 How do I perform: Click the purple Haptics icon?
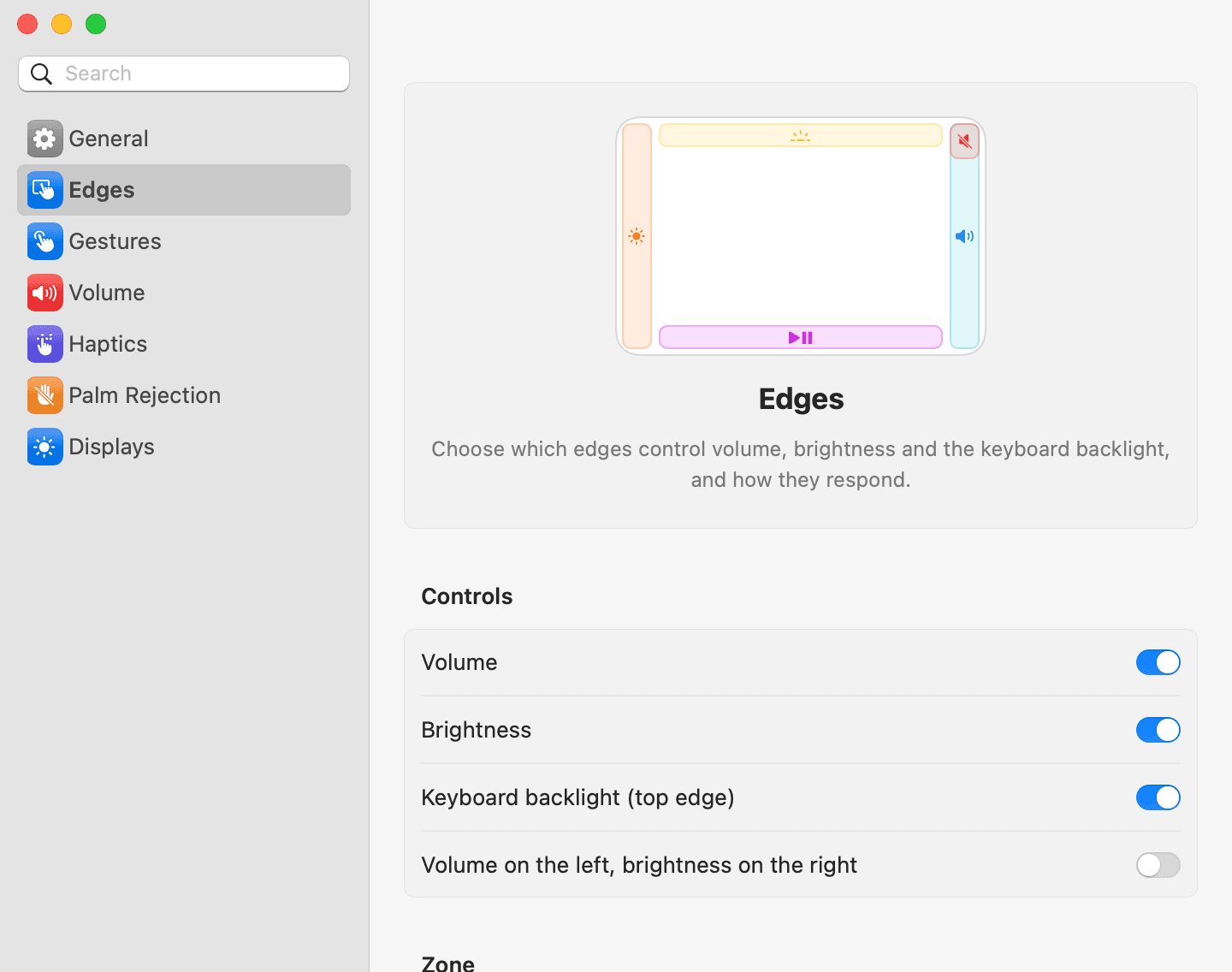pos(44,344)
